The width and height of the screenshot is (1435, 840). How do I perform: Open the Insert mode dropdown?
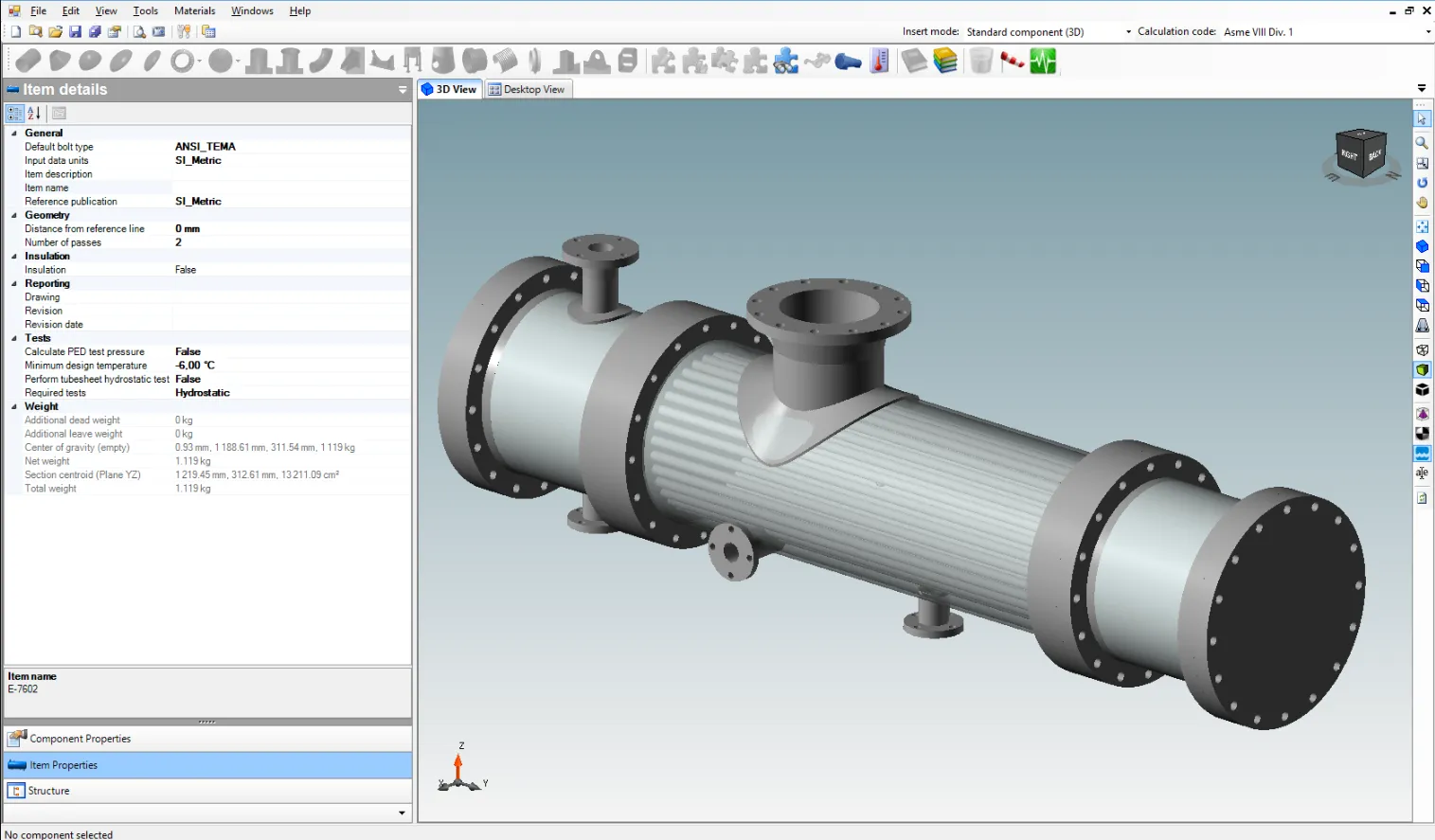pos(1127,32)
